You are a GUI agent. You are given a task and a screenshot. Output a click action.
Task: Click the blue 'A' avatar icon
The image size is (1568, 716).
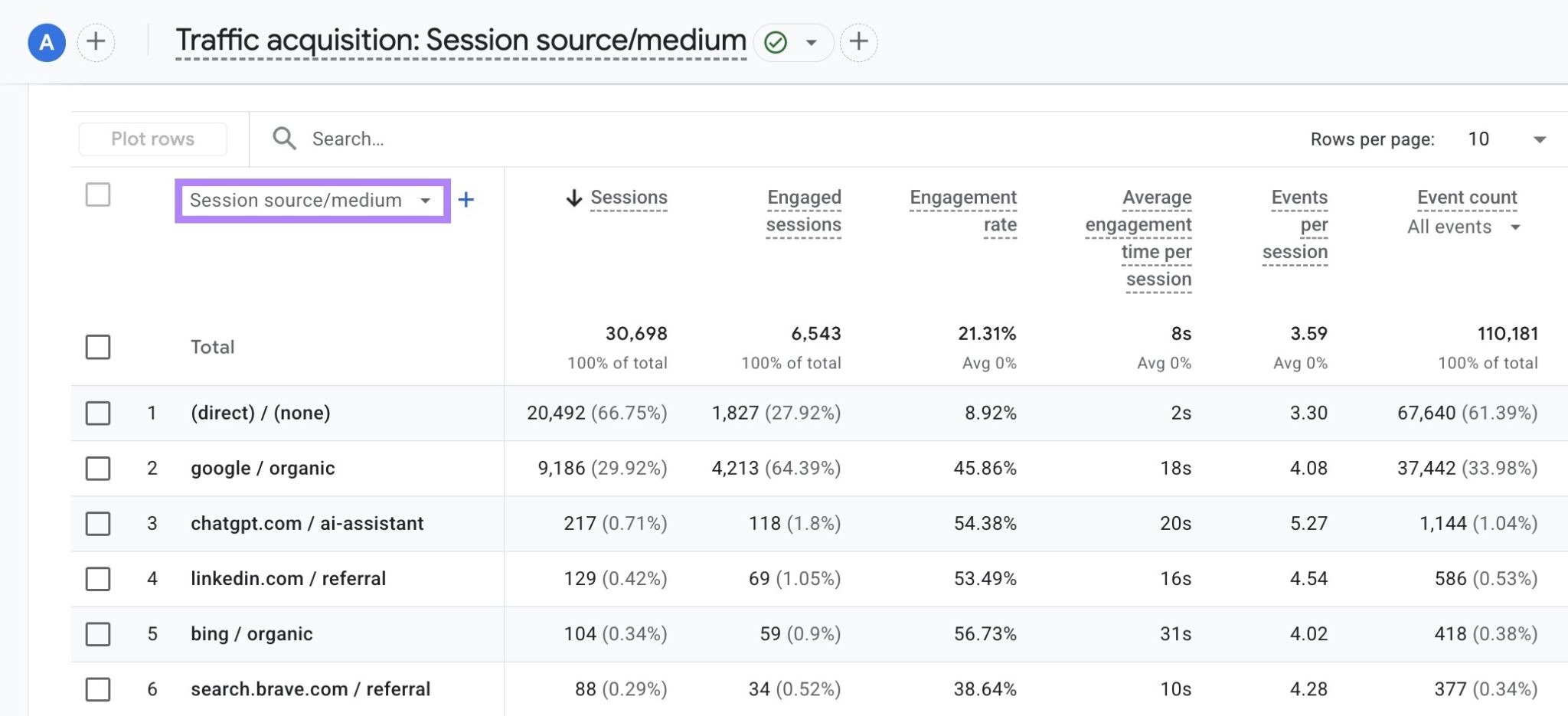(x=47, y=42)
